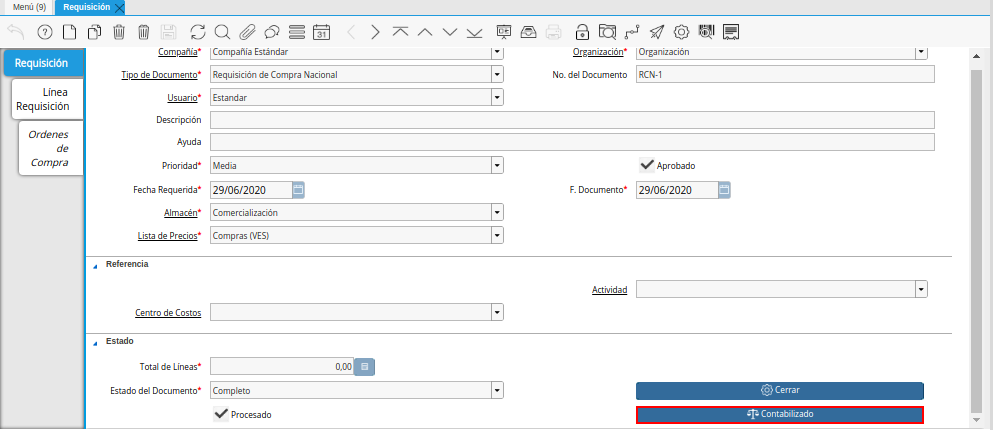Open the chat bubbles icon
Viewport: 993px width, 430px height.
click(x=271, y=32)
